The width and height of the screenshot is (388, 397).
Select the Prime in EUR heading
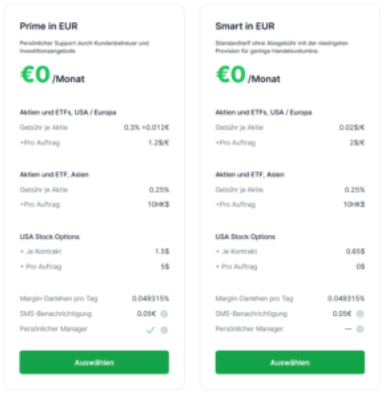pyautogui.click(x=49, y=26)
